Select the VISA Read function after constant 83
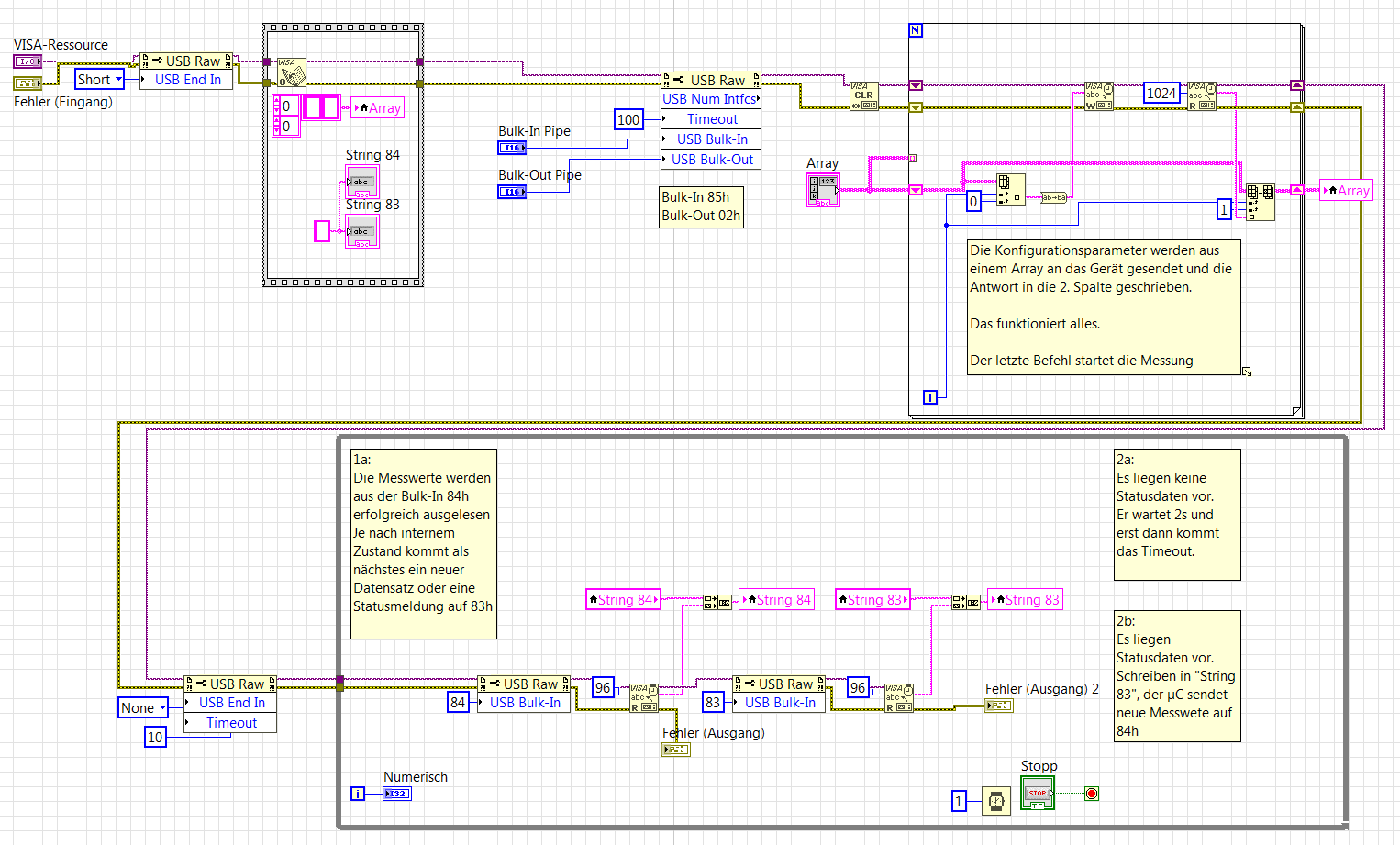Viewport: 1400px width, 845px height. coord(899,698)
